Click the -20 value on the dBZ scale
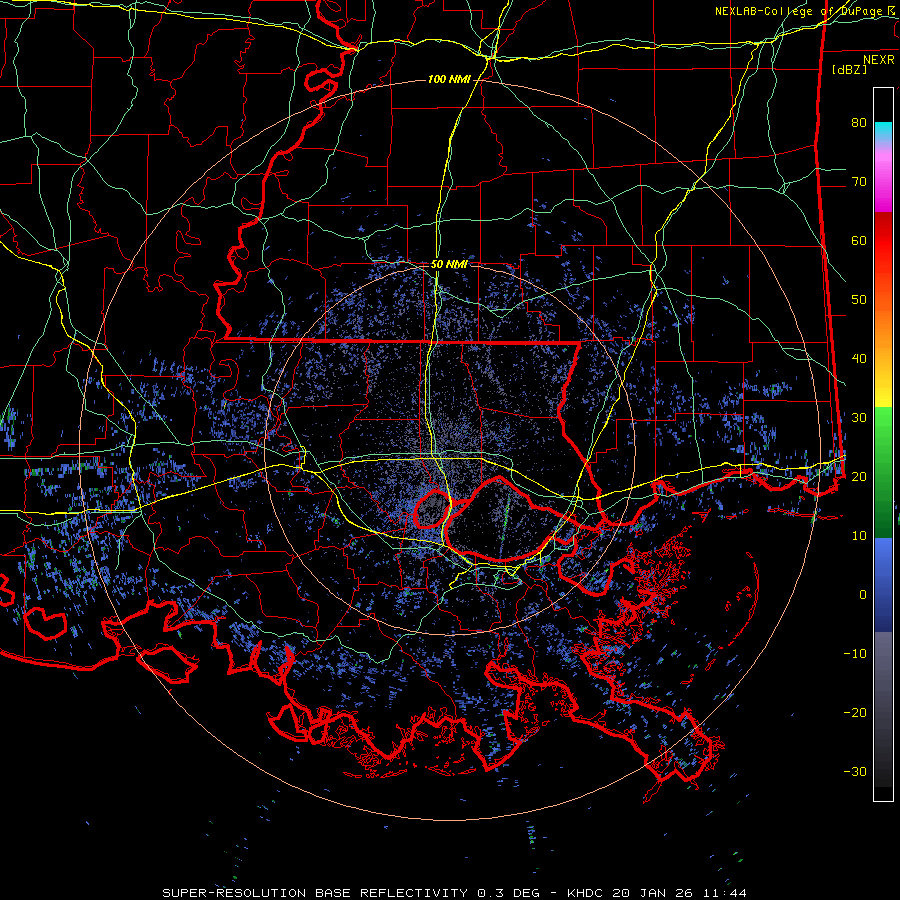The height and width of the screenshot is (900, 900). click(855, 712)
